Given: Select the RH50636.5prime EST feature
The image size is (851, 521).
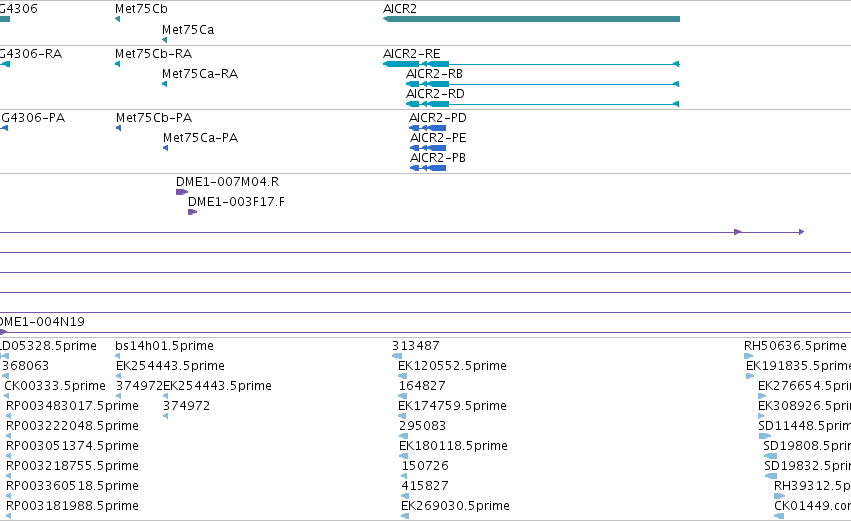Looking at the screenshot, I should (748, 356).
